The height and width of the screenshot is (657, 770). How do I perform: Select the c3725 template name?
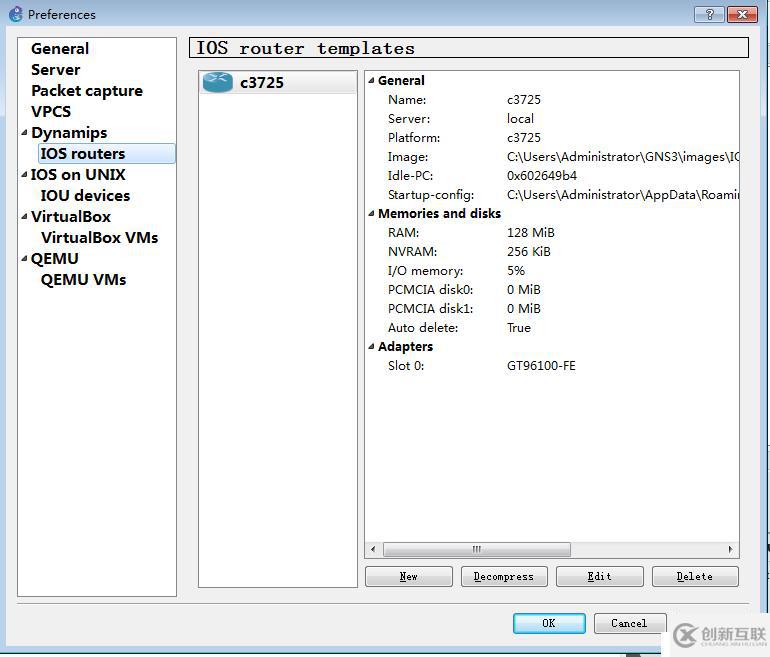262,82
